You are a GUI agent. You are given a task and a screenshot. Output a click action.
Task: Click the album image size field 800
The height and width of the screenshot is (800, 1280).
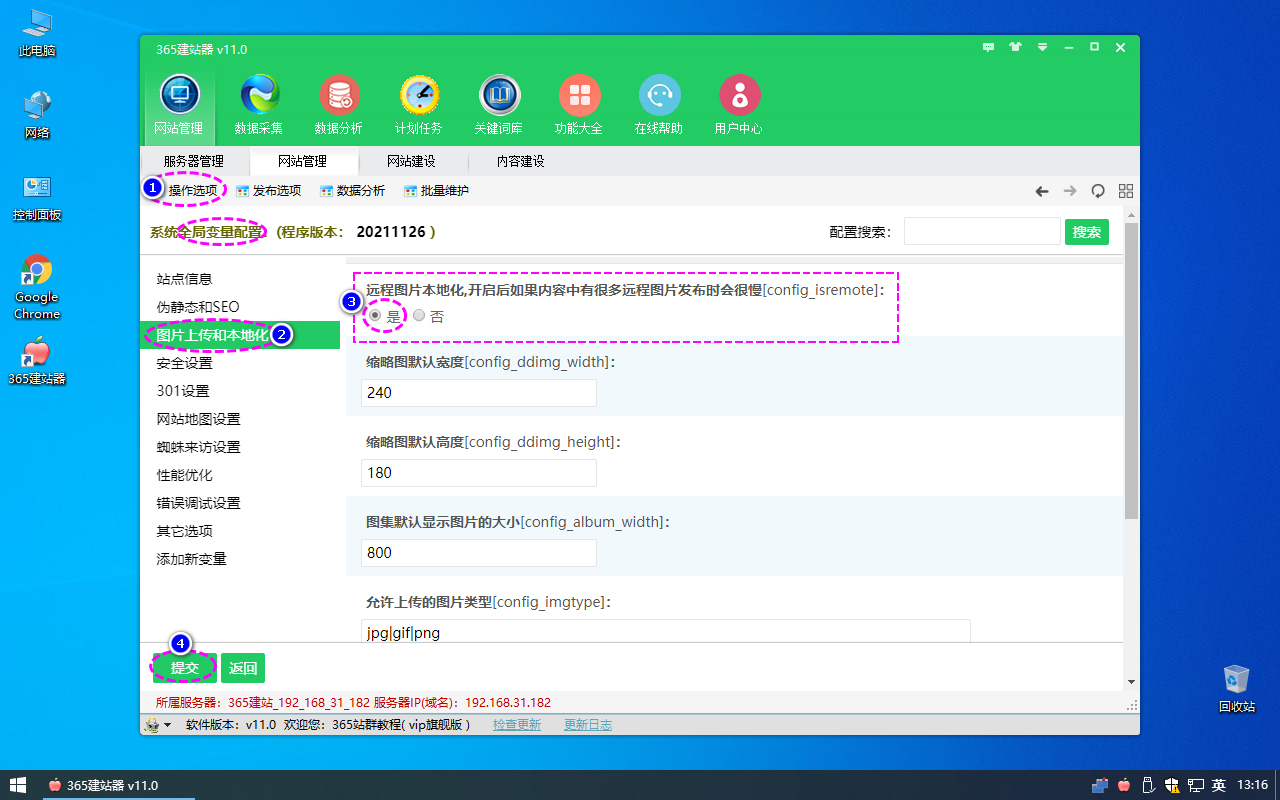click(479, 553)
